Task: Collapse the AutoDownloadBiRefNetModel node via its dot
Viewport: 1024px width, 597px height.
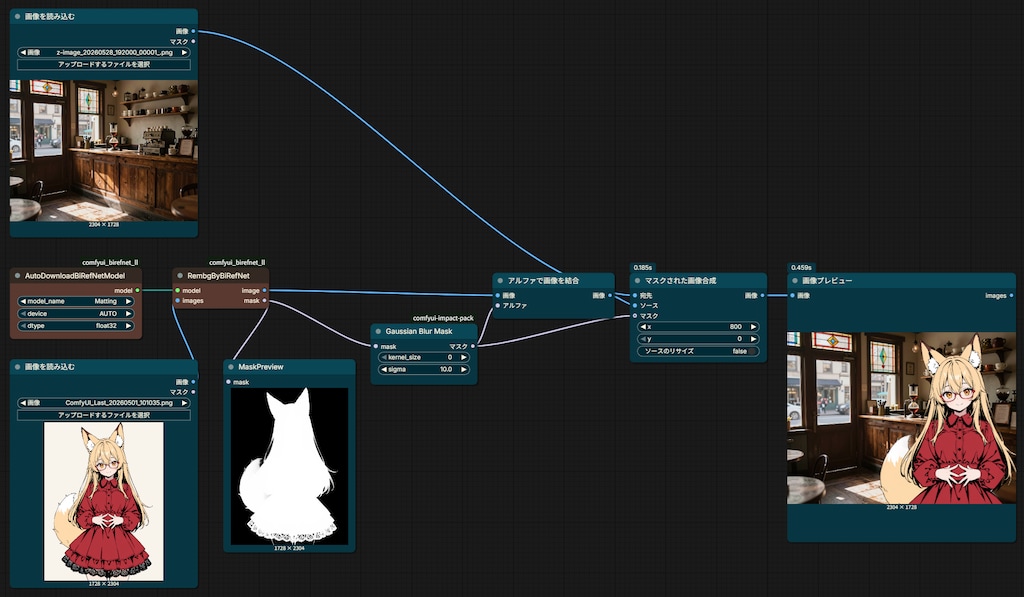Action: (x=18, y=276)
